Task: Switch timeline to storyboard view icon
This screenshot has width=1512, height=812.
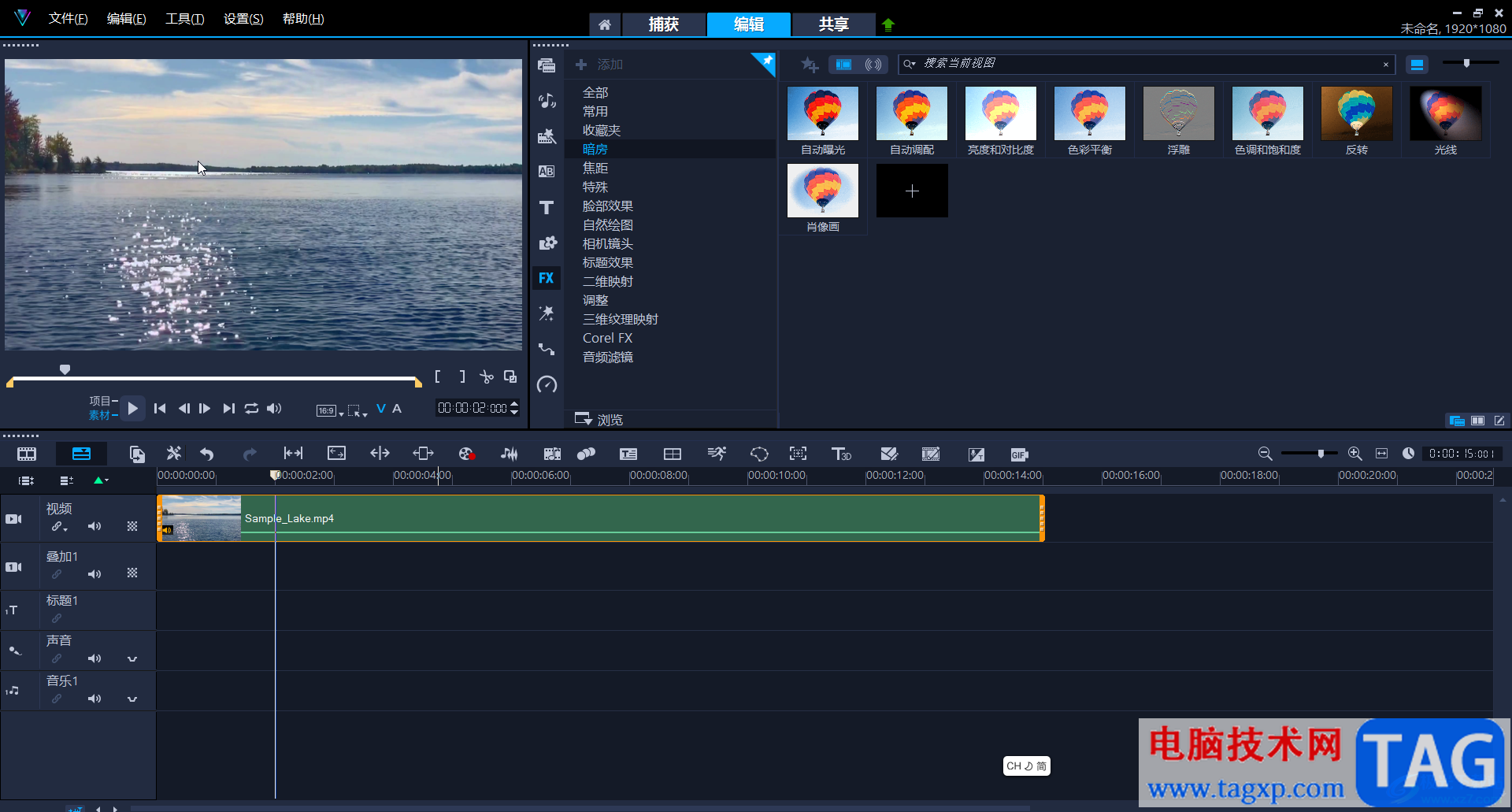Action: [27, 454]
